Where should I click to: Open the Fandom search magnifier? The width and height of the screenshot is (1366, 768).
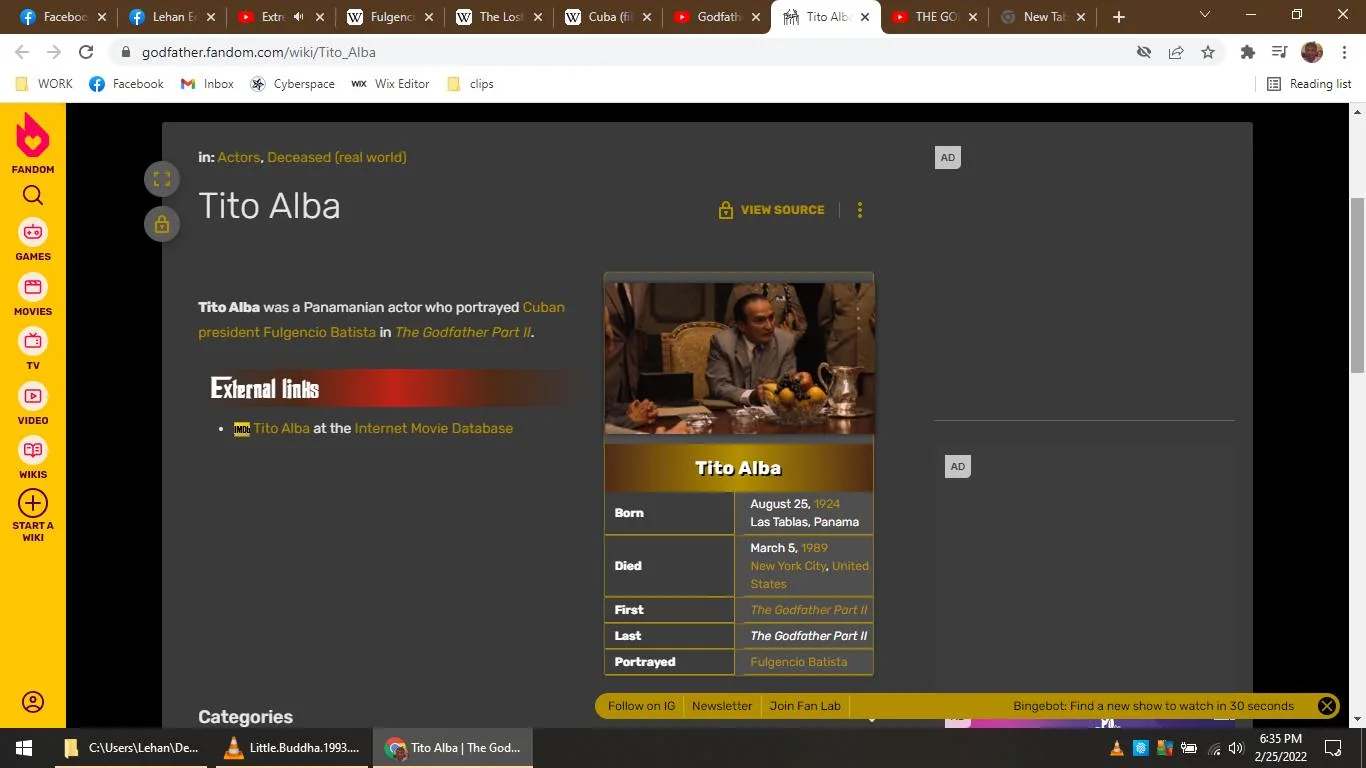pyautogui.click(x=33, y=195)
